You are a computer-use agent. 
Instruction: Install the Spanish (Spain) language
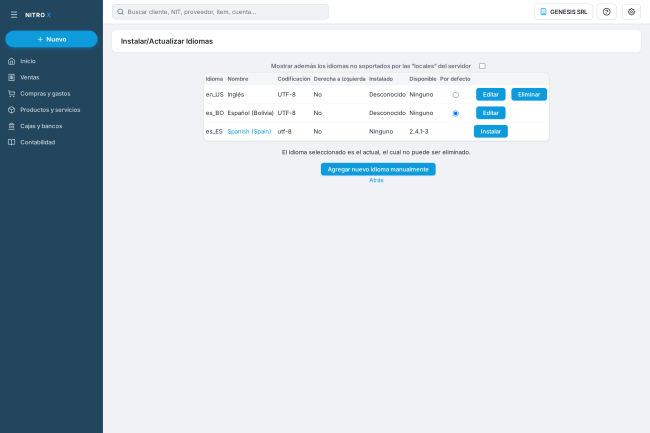point(491,131)
